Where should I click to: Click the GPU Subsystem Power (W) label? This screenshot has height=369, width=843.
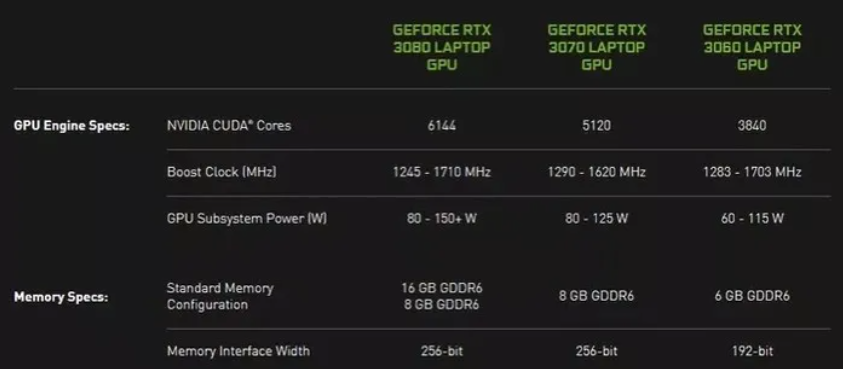pos(247,218)
